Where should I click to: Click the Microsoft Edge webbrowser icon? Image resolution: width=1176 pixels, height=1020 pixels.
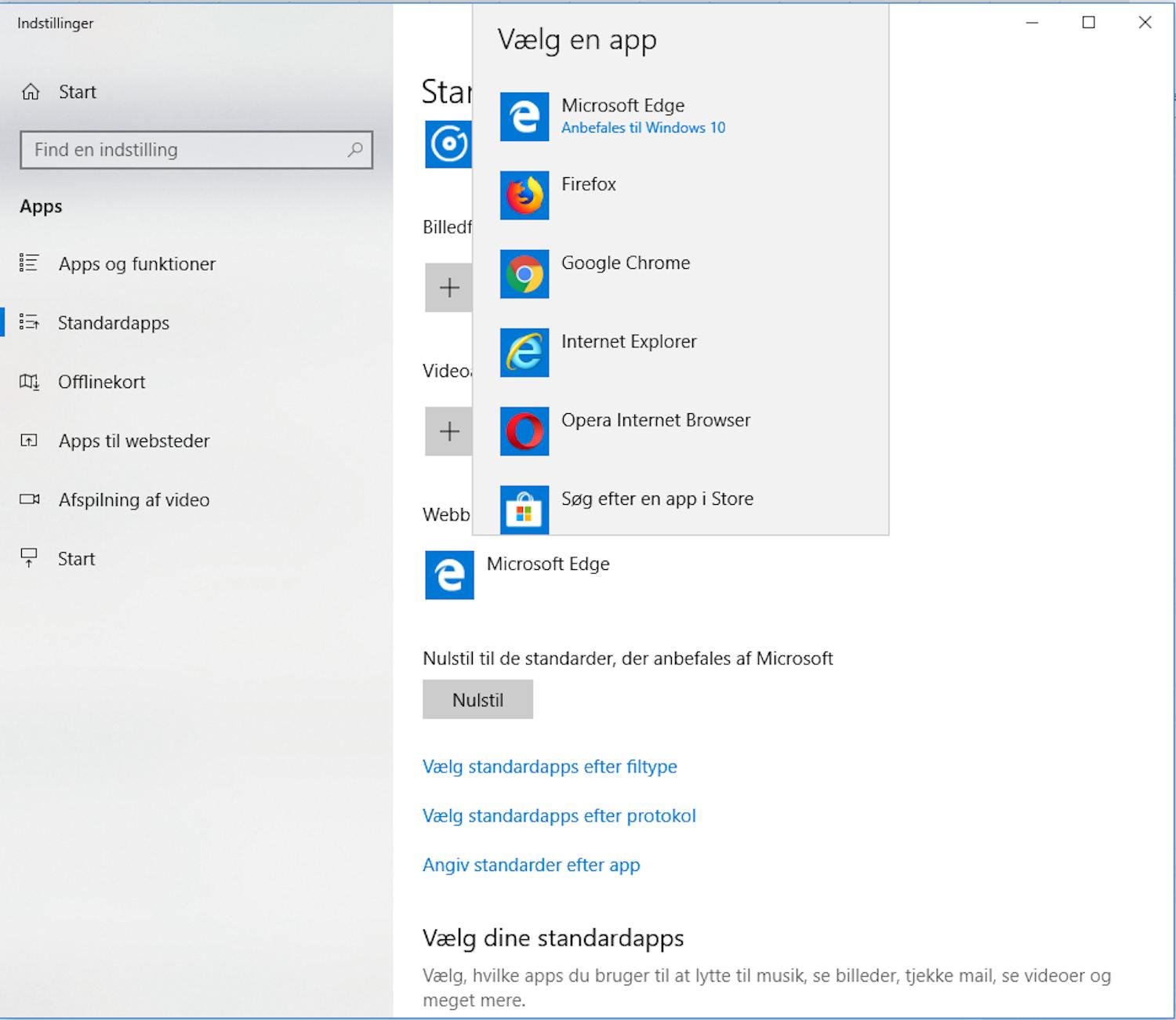coord(448,575)
